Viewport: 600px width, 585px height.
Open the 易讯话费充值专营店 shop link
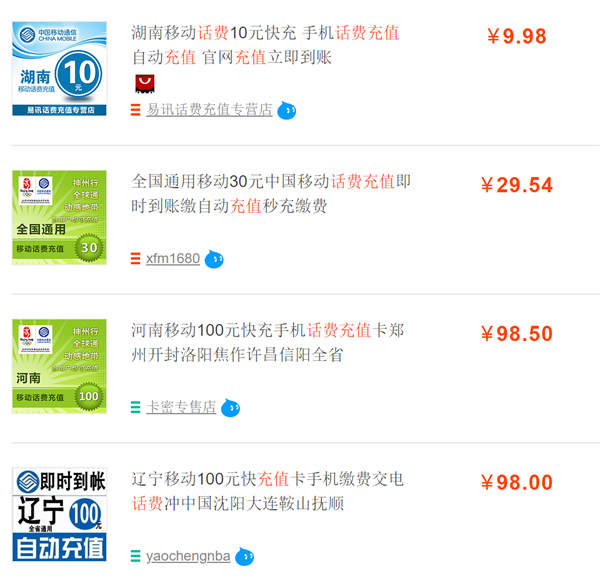pyautogui.click(x=209, y=110)
